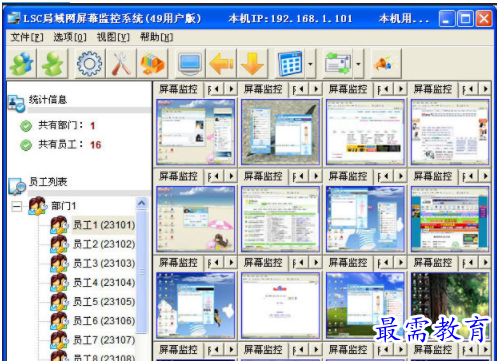Select 员工7 (23107) in employee list
The image size is (497, 361).
pyautogui.click(x=104, y=340)
